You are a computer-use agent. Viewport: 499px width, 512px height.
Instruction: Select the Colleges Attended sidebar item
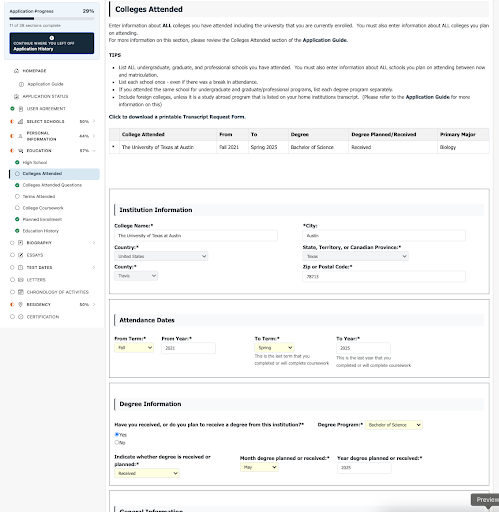click(x=54, y=174)
